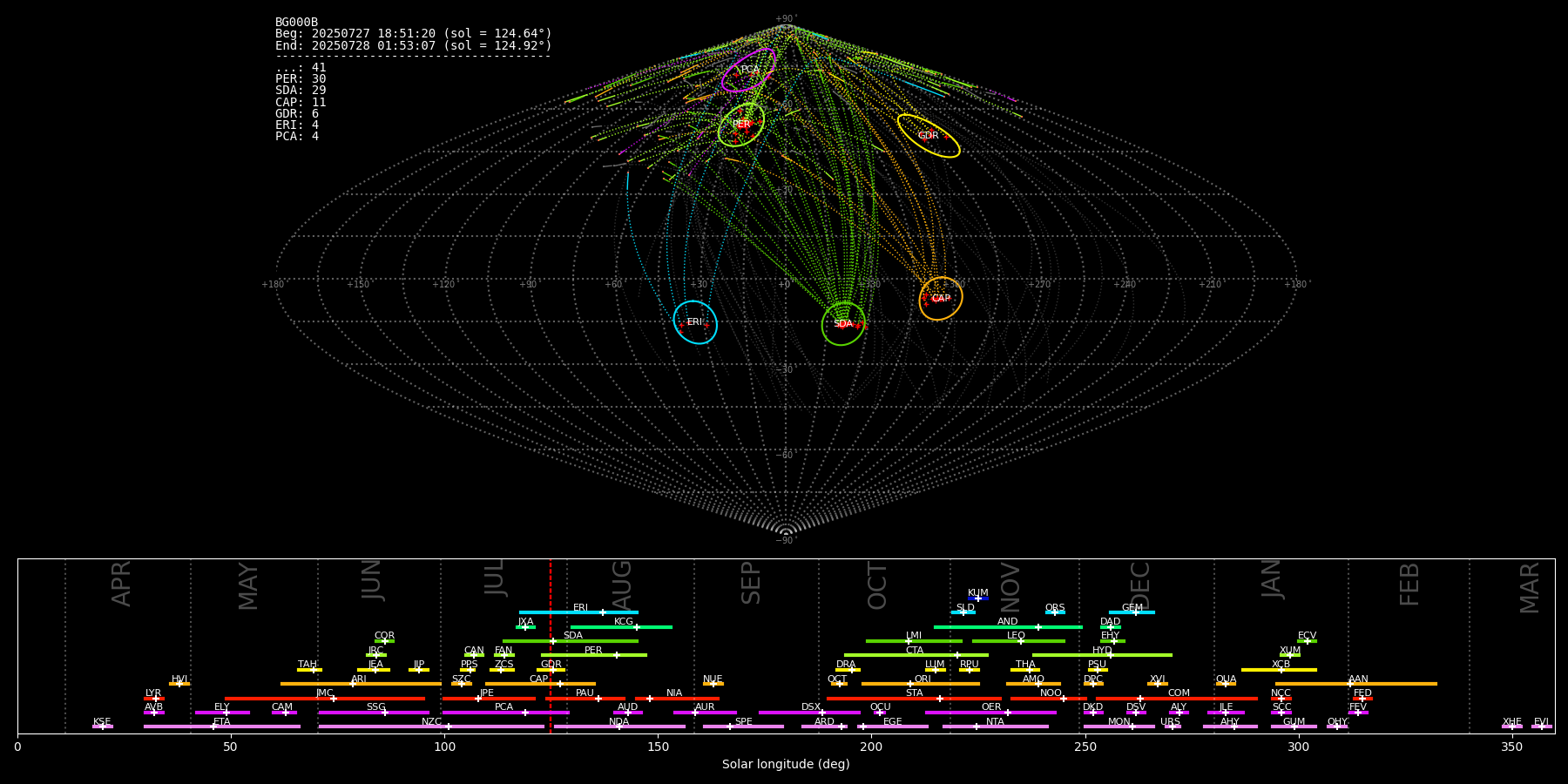Click the yellow GDR radiant ellipse on map
Viewport: 1568px width, 784px height.
click(x=929, y=136)
